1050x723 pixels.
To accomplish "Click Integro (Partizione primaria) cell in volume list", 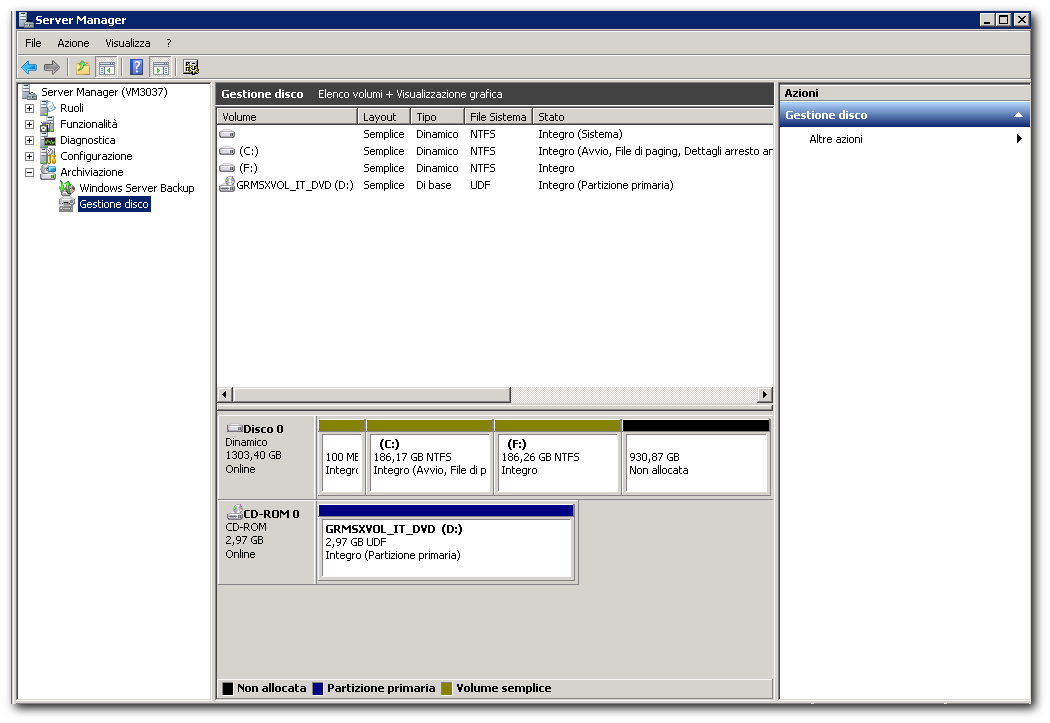I will pos(606,185).
